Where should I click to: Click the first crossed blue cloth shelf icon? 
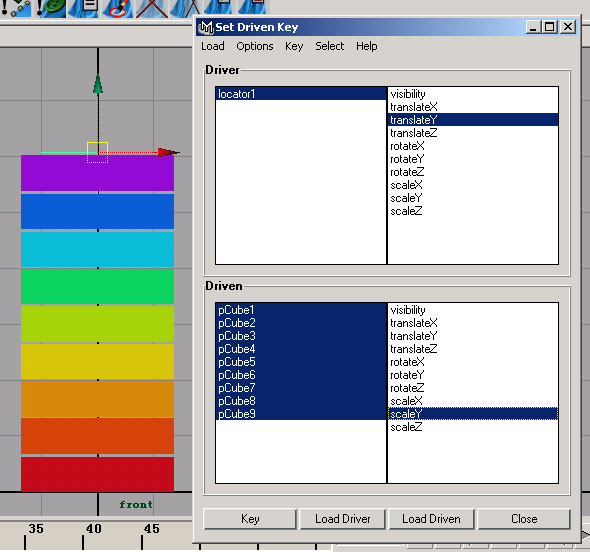pyautogui.click(x=152, y=8)
